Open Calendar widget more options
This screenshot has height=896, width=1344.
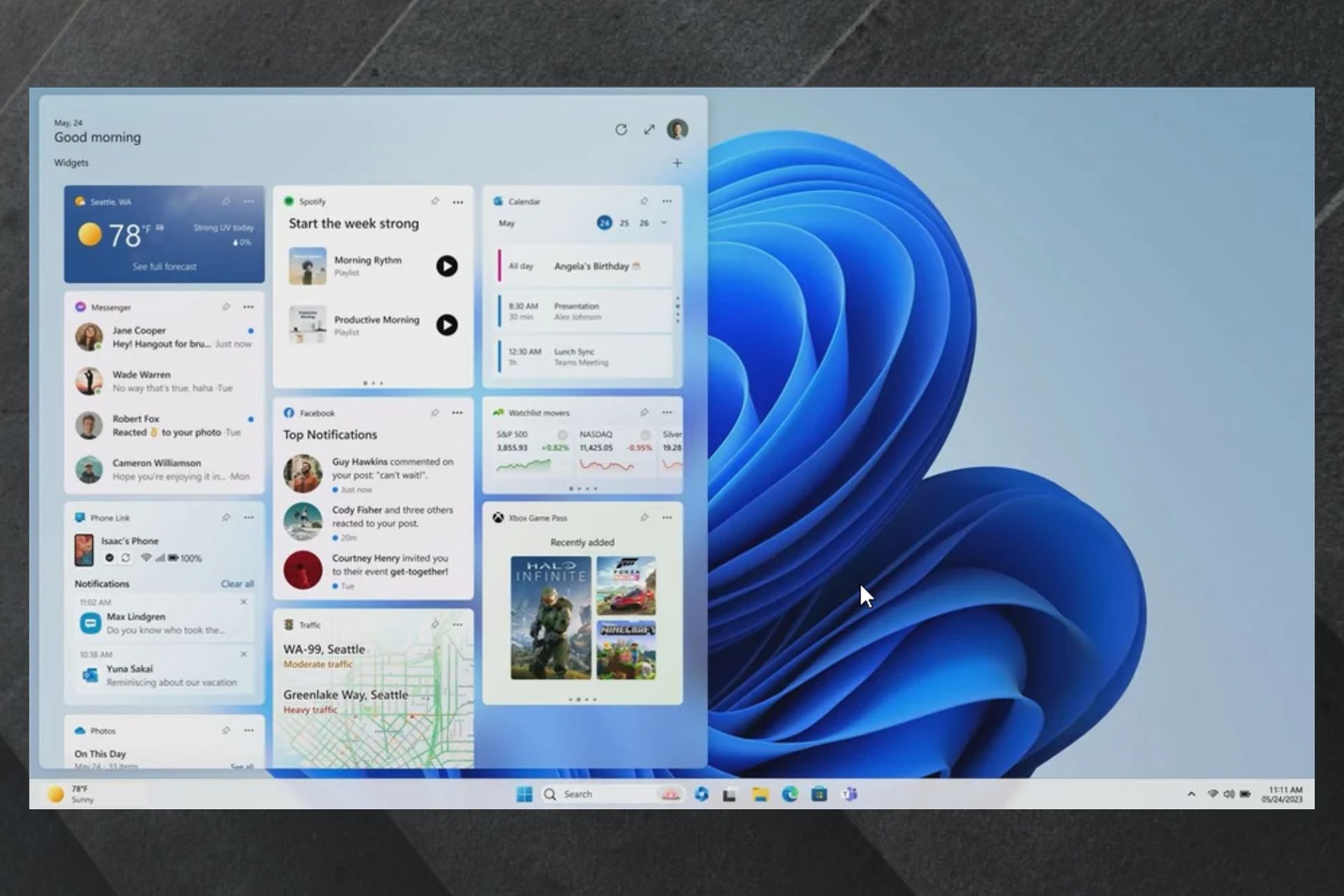point(667,202)
